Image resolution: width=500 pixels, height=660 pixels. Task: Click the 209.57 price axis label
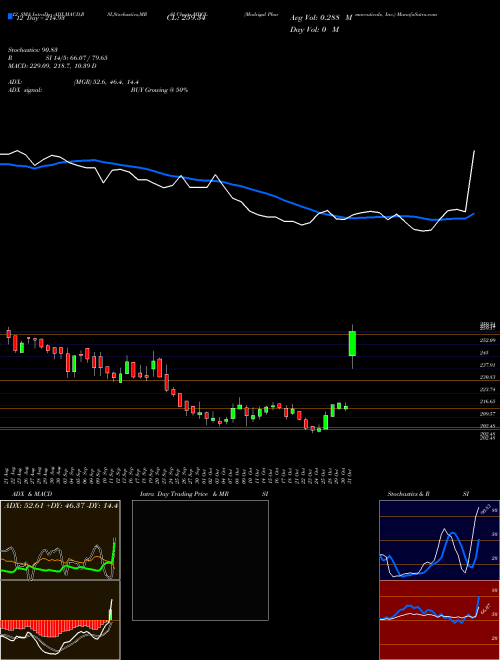(x=488, y=414)
